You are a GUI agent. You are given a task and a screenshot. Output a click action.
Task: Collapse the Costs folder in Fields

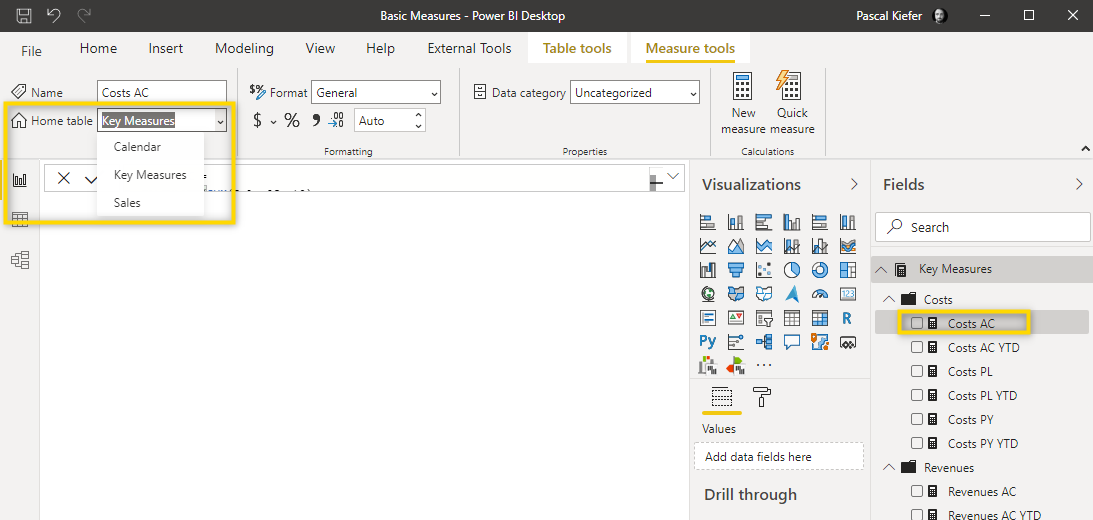(889, 299)
